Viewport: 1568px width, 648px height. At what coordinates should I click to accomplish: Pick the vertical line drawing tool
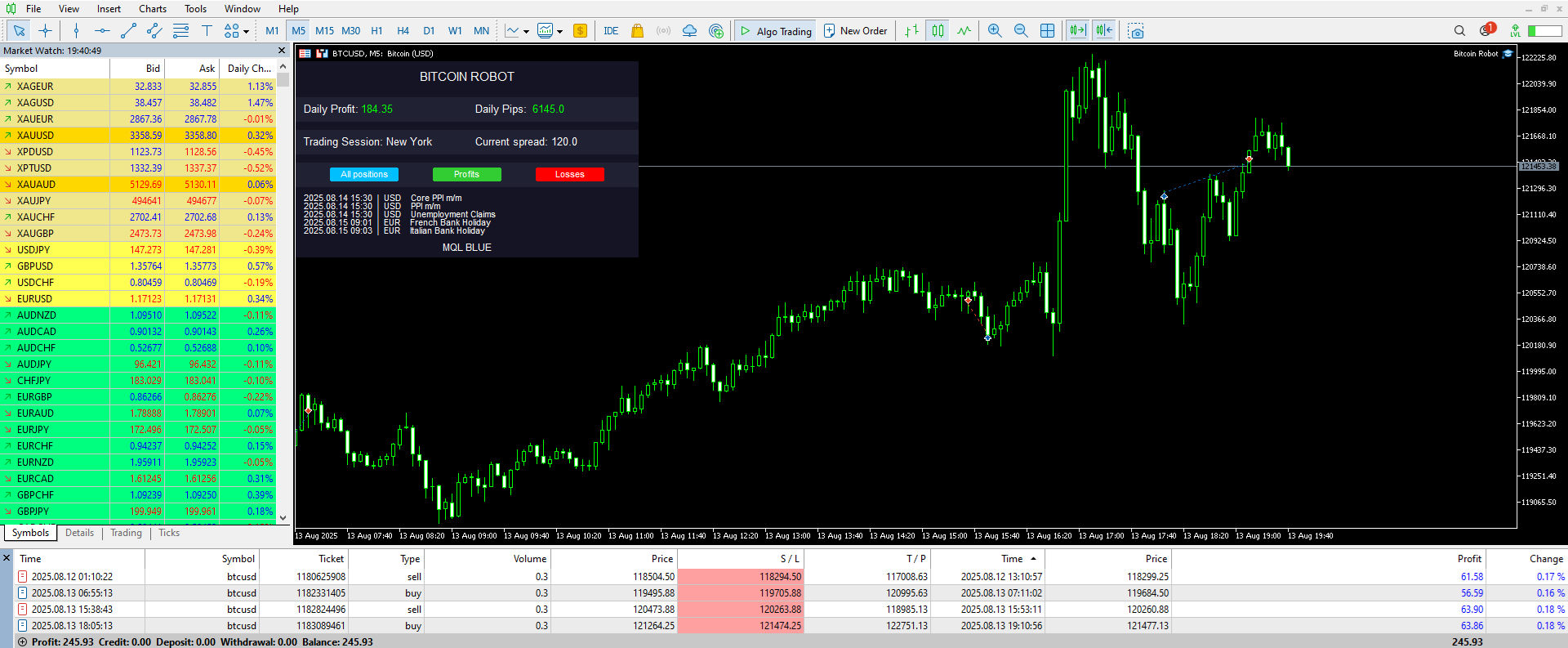click(x=76, y=31)
